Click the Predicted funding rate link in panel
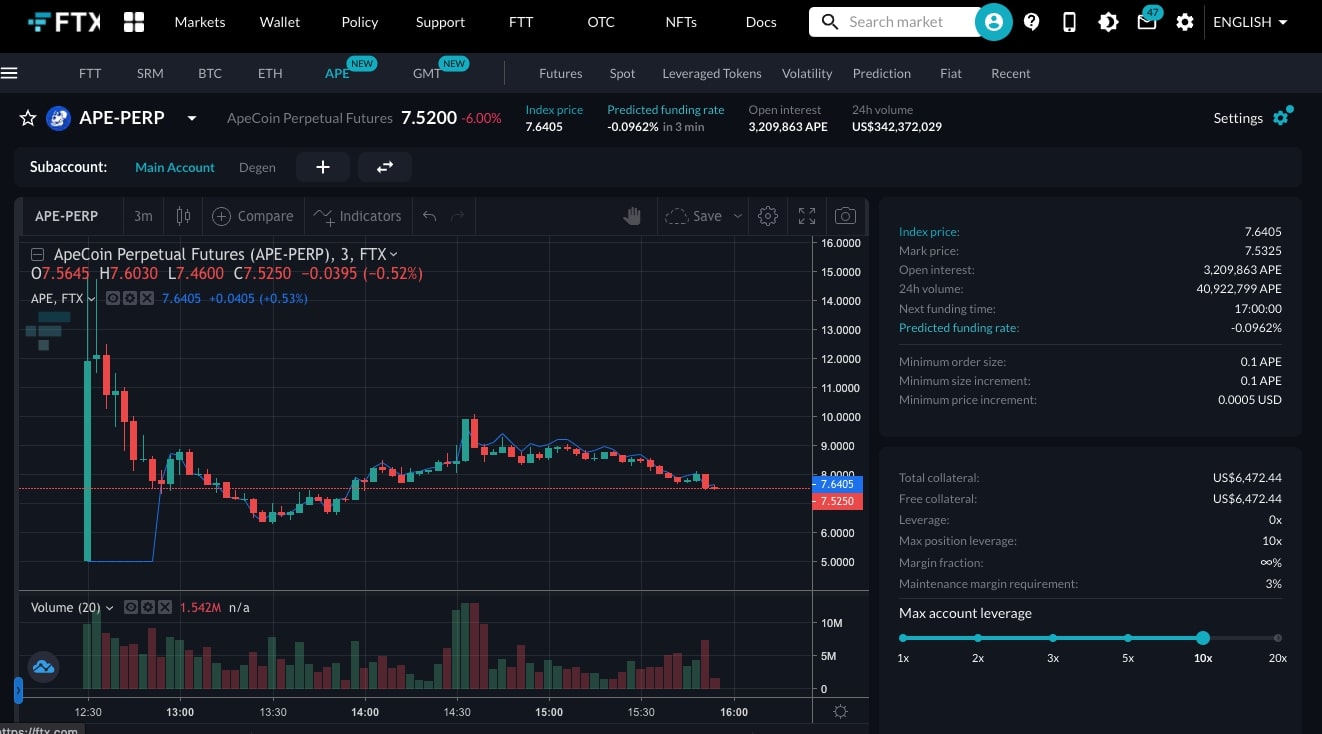Viewport: 1322px width, 734px height. [959, 328]
